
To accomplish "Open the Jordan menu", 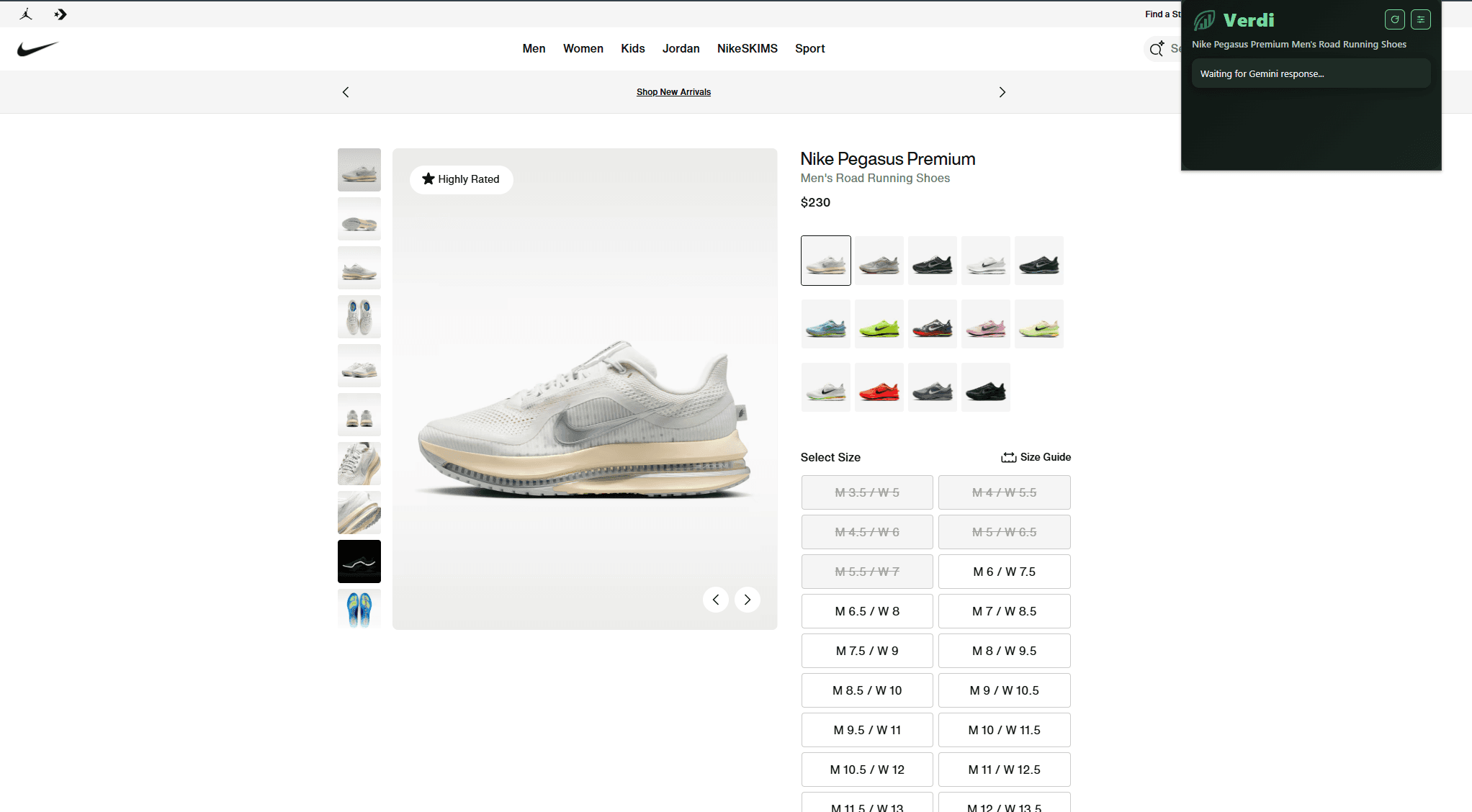I will pyautogui.click(x=681, y=48).
